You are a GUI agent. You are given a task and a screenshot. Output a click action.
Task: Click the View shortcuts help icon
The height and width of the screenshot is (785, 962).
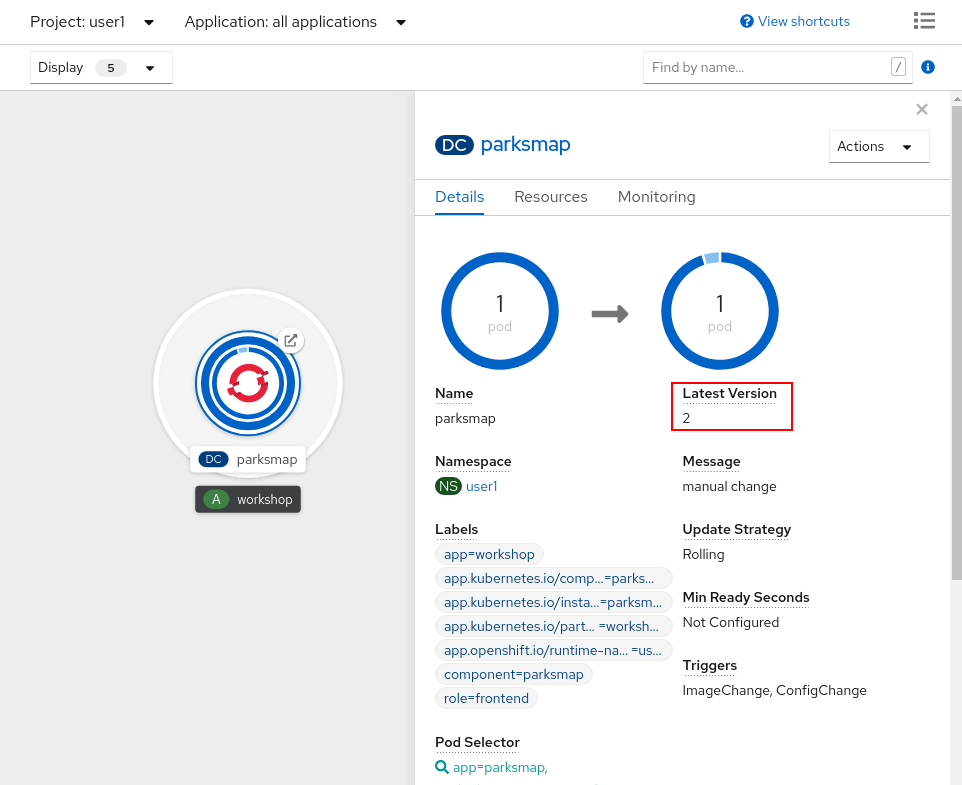[746, 21]
